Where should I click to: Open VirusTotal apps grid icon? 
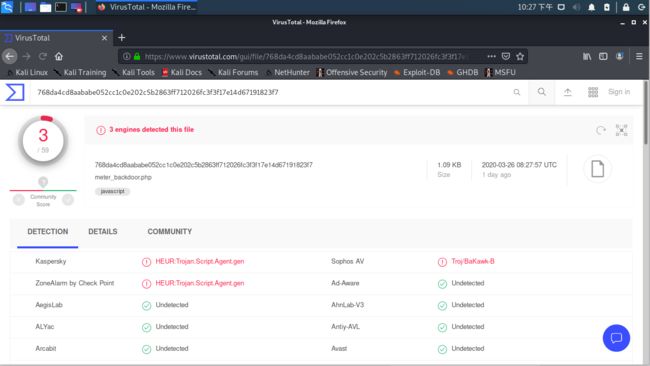coord(593,92)
